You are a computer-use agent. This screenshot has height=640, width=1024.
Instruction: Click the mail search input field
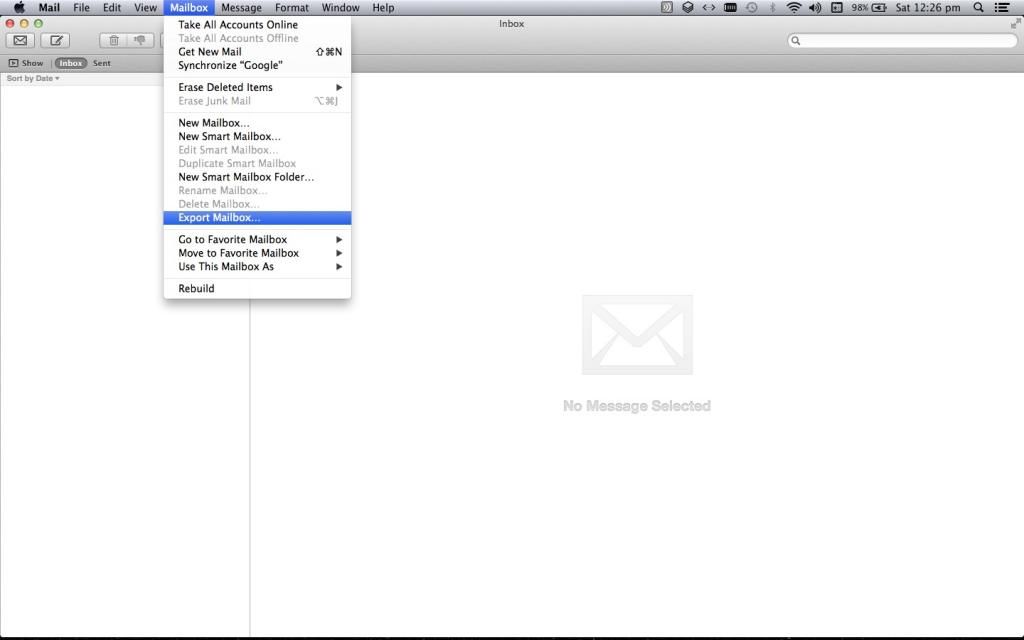coord(903,40)
